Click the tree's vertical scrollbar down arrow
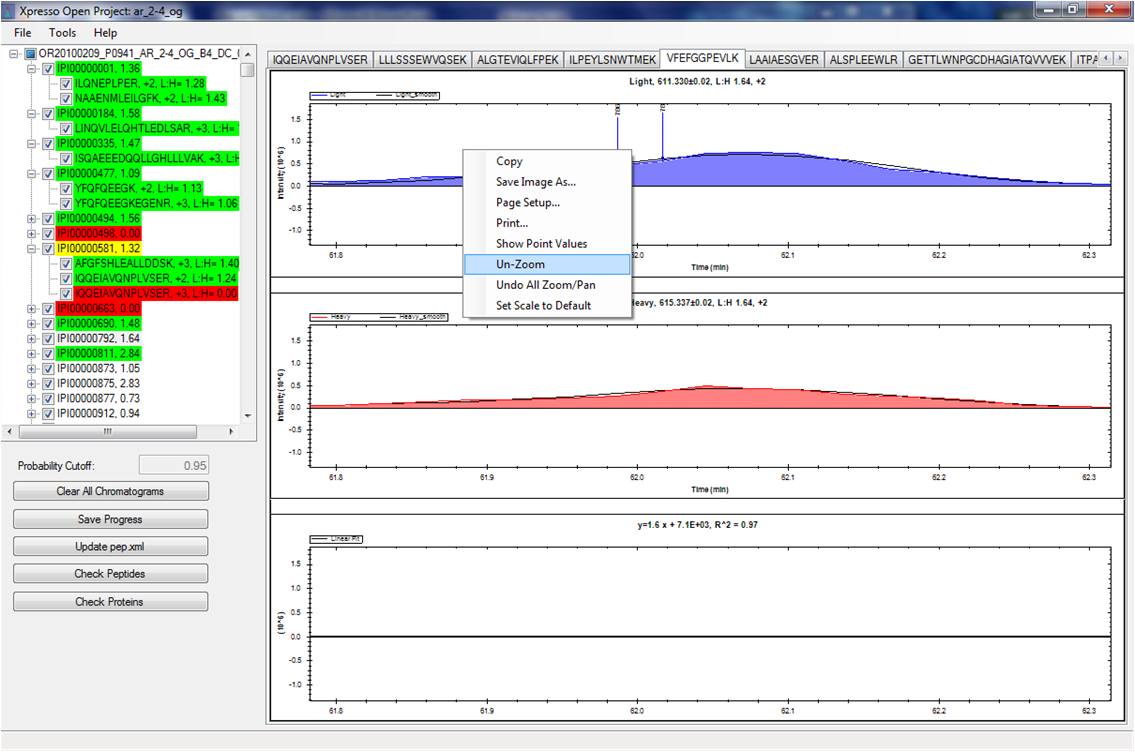Viewport: 1135px width, 752px height. point(250,416)
